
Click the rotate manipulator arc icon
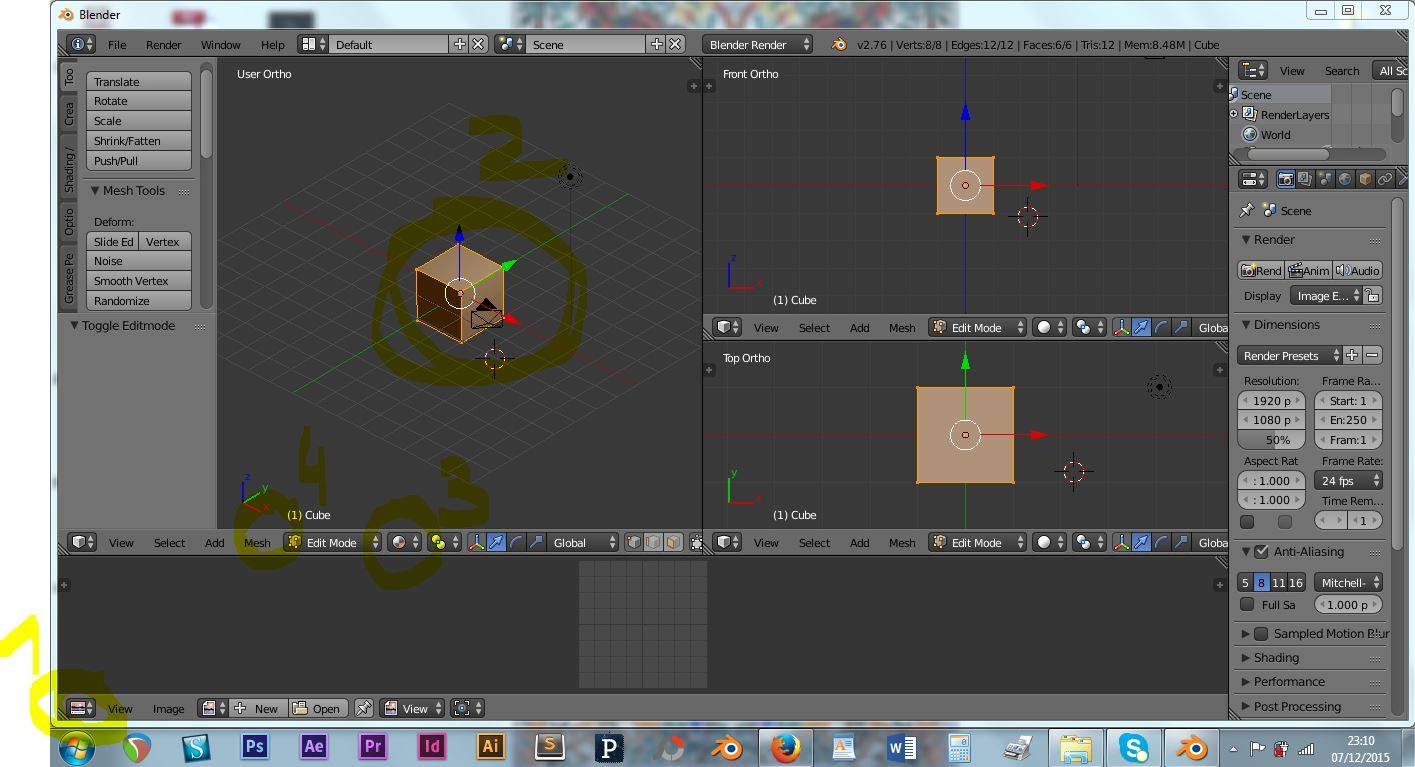pyautogui.click(x=516, y=542)
